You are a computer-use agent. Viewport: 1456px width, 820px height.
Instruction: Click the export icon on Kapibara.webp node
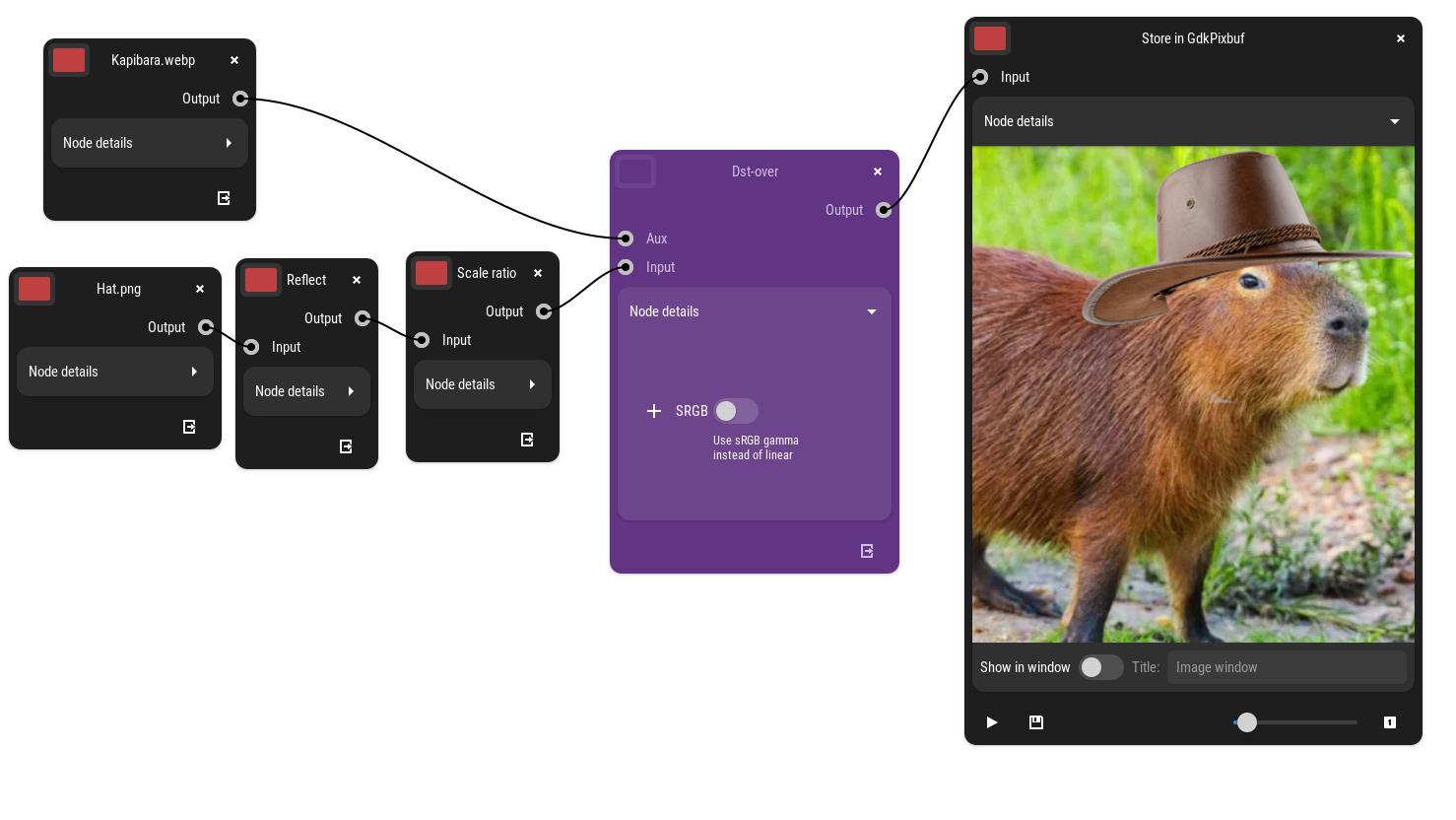[x=224, y=198]
